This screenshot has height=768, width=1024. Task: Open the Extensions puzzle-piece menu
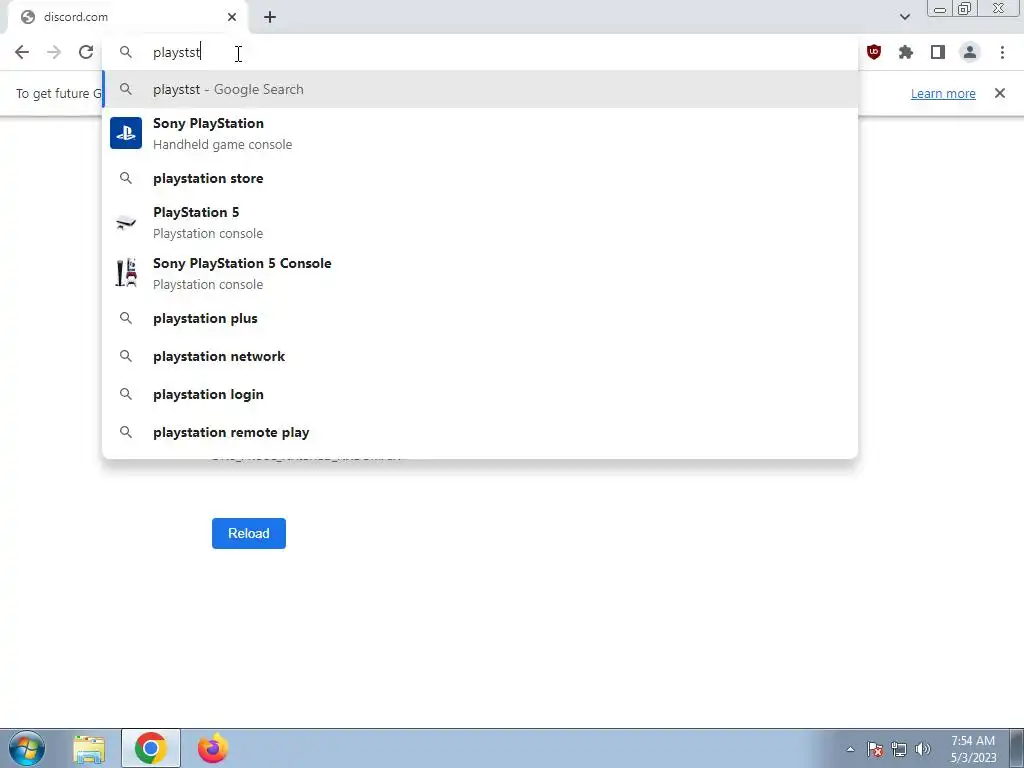tap(906, 52)
